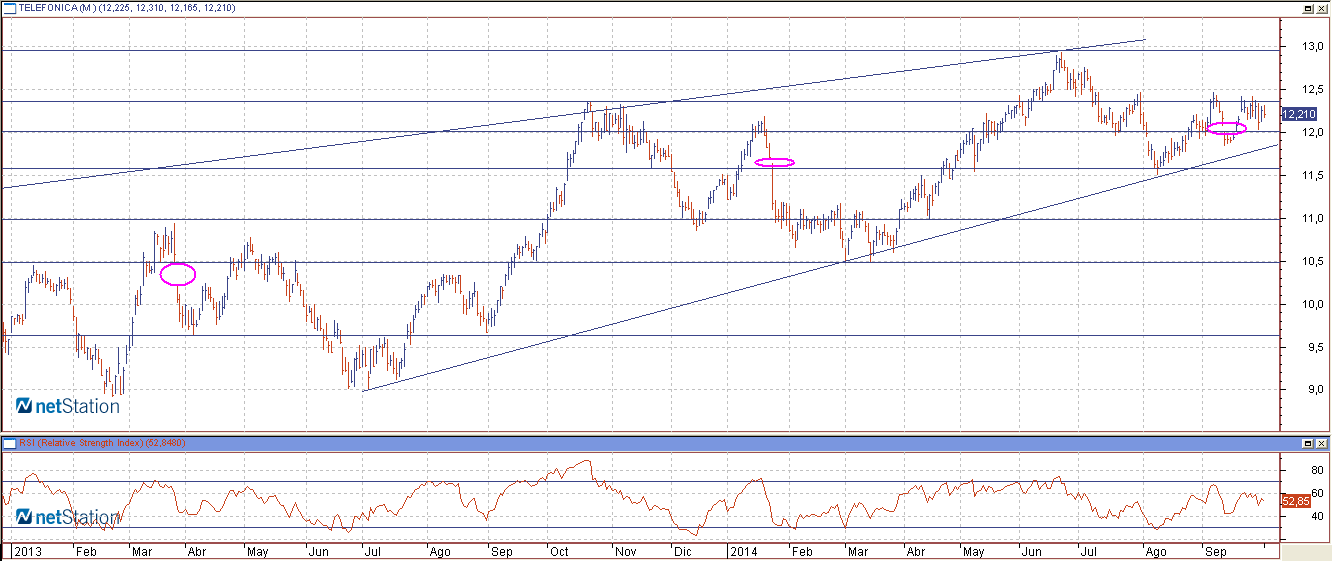Click the 2013 label on time axis
This screenshot has height=561, width=1332.
26,551
